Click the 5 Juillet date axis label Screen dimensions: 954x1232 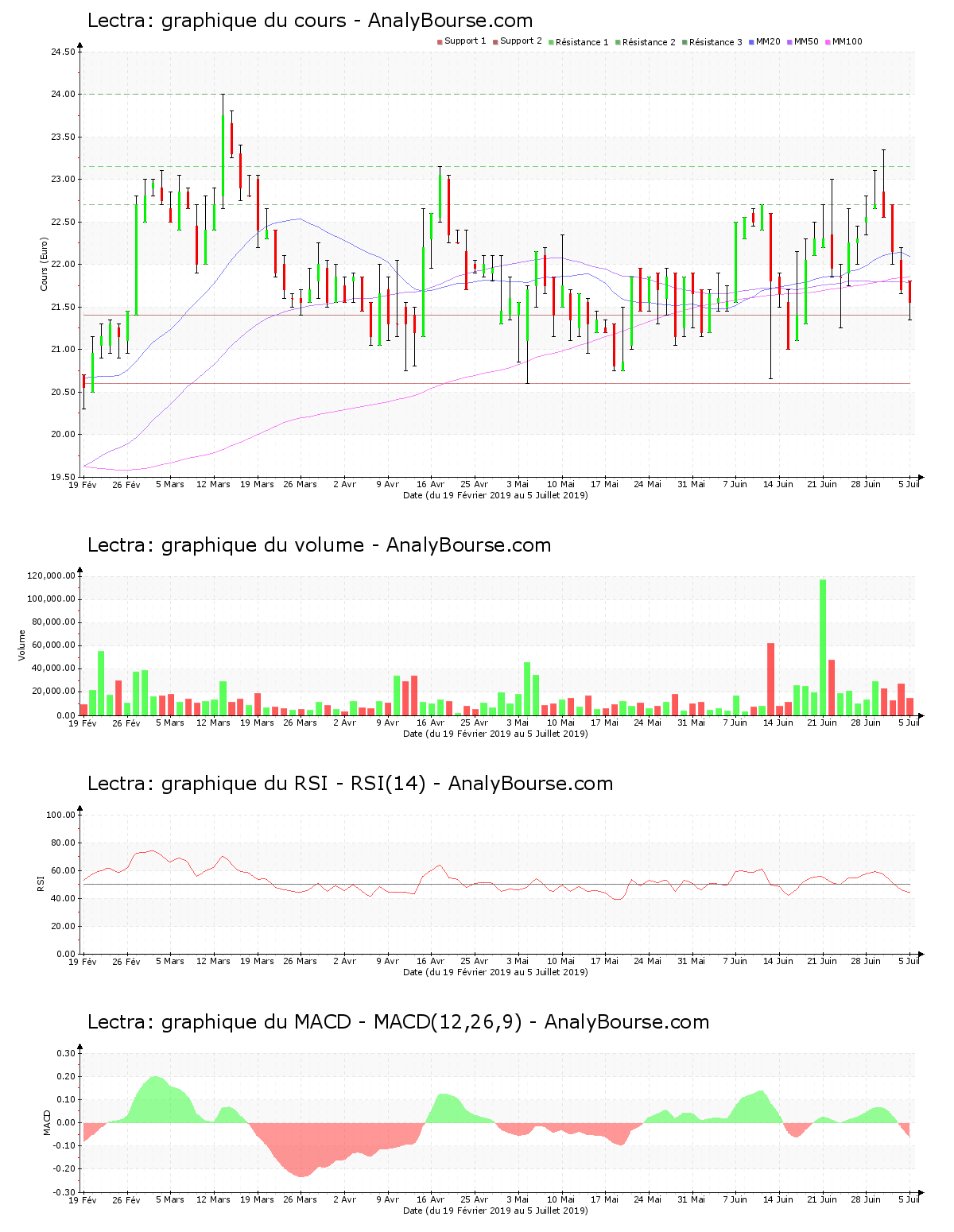(908, 483)
